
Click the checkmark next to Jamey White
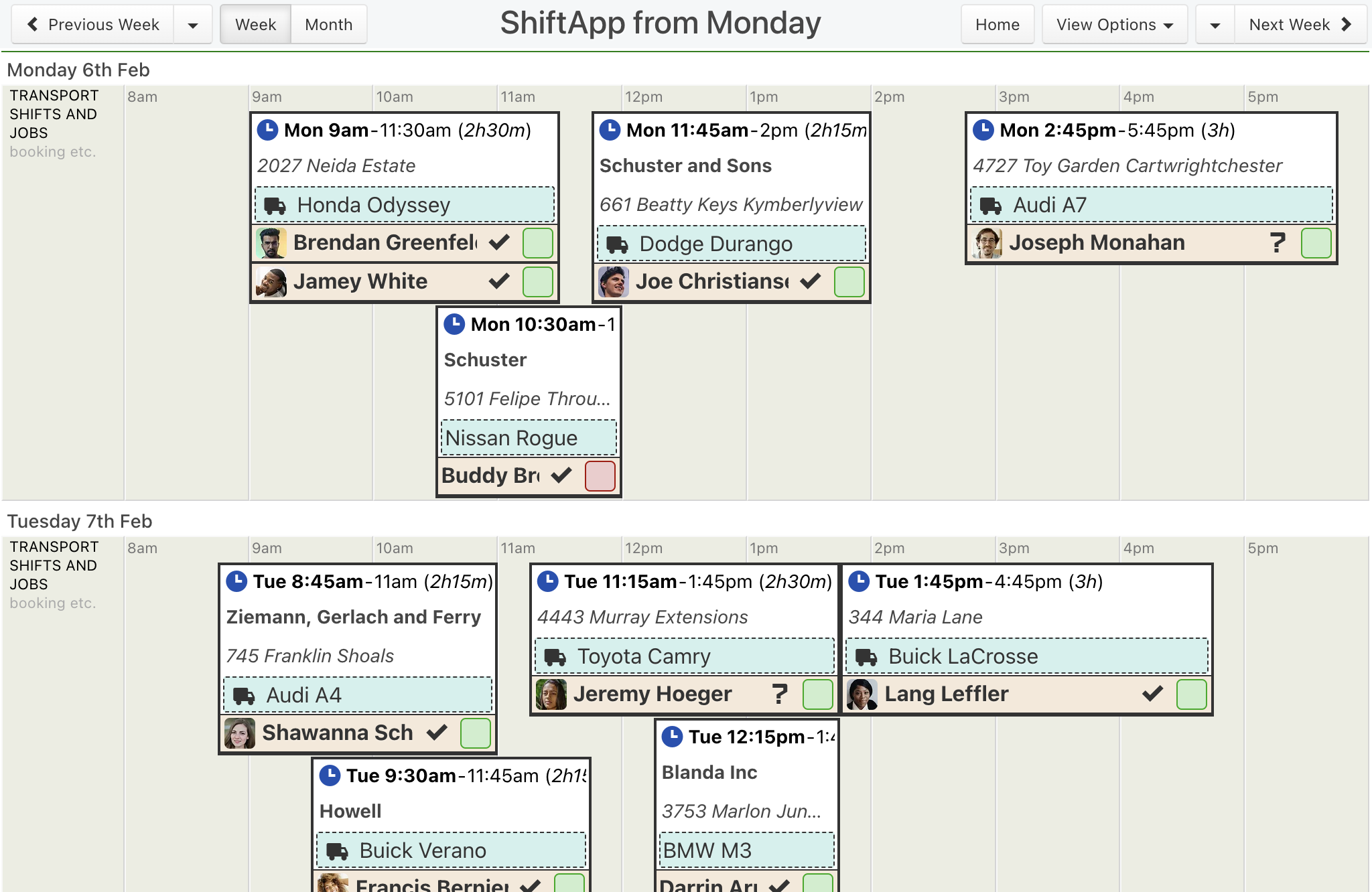point(499,281)
